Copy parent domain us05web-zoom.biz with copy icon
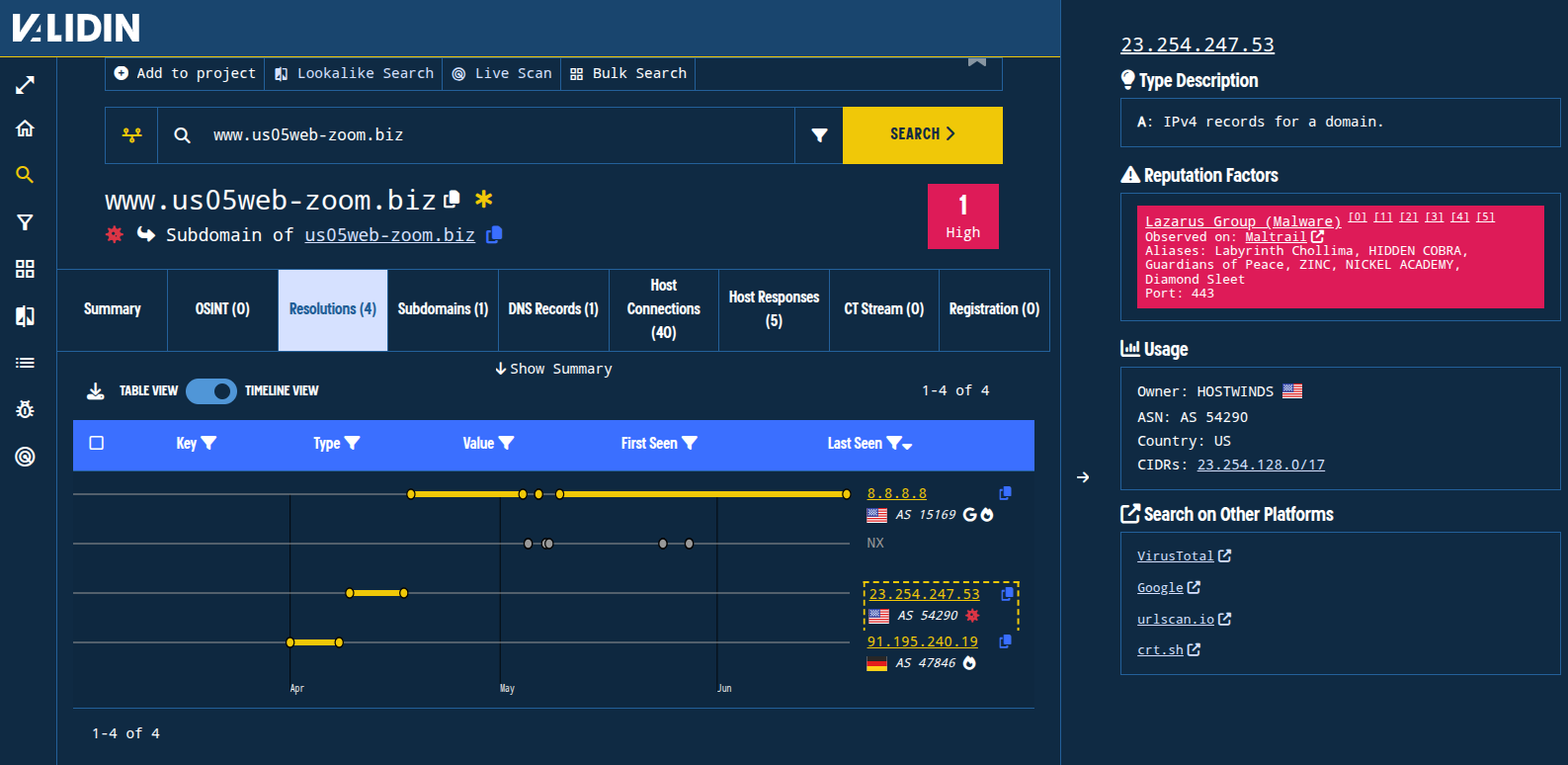The width and height of the screenshot is (1568, 765). coord(495,234)
